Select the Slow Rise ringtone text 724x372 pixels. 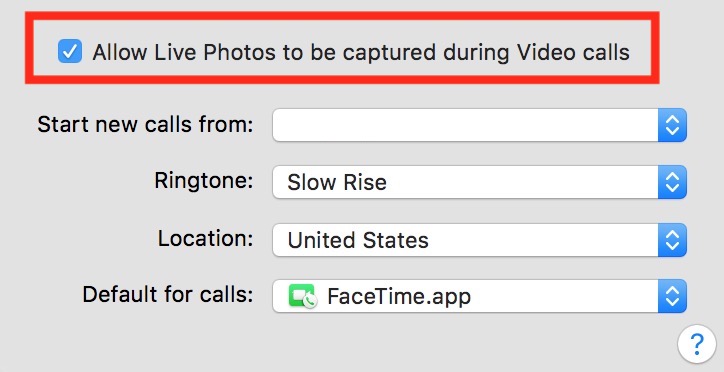(x=337, y=182)
